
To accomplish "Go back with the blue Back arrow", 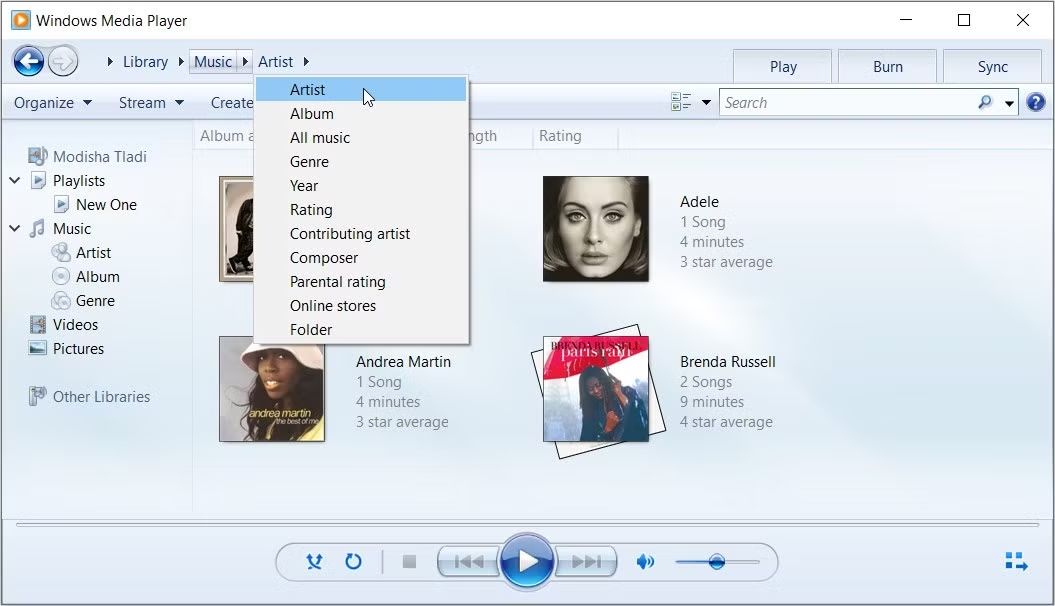I will pyautogui.click(x=28, y=62).
